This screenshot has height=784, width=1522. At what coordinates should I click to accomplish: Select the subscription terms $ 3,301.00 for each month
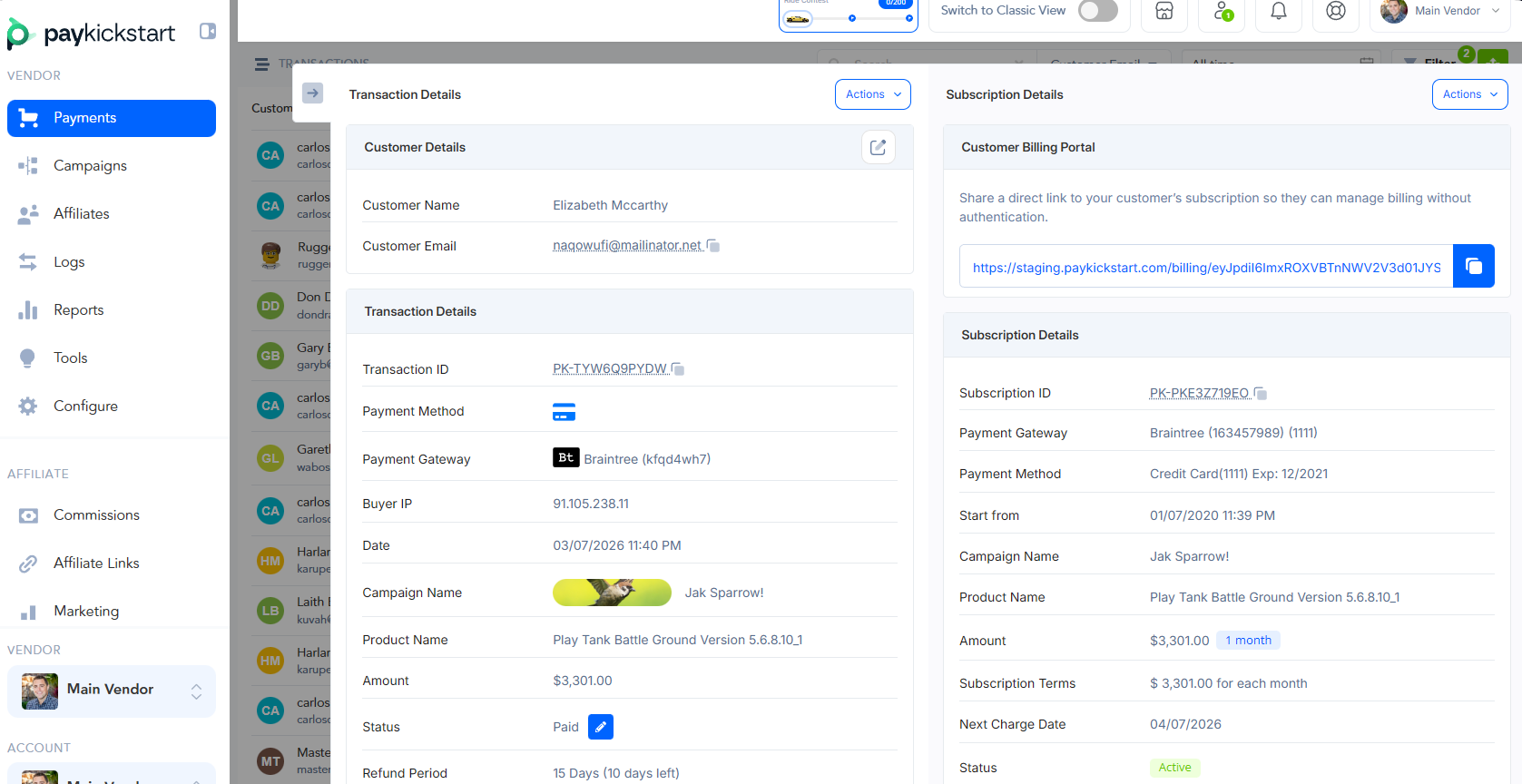click(1229, 684)
